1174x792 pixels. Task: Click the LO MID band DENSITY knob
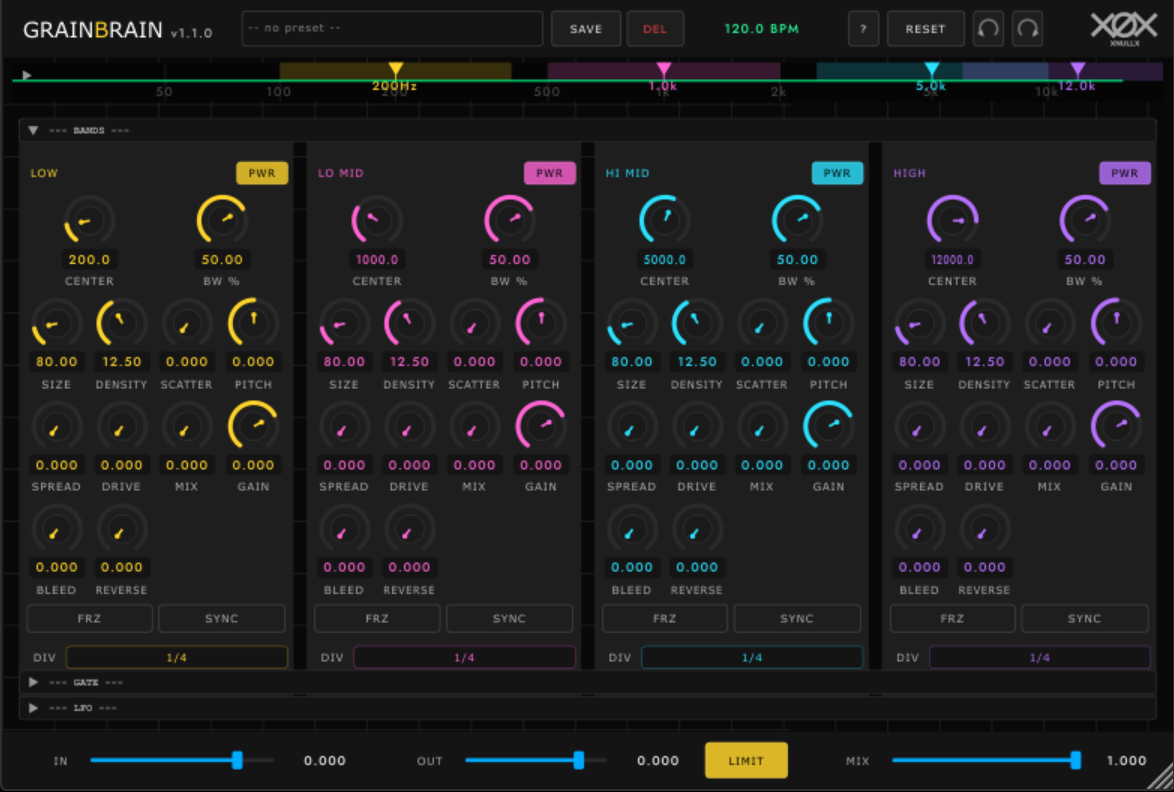[x=409, y=323]
